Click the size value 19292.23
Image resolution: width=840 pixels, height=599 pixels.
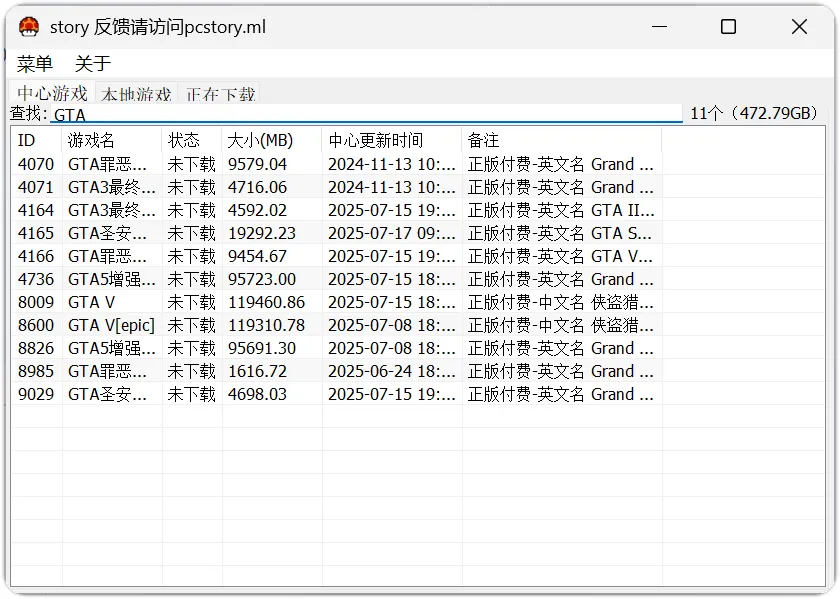(x=262, y=233)
